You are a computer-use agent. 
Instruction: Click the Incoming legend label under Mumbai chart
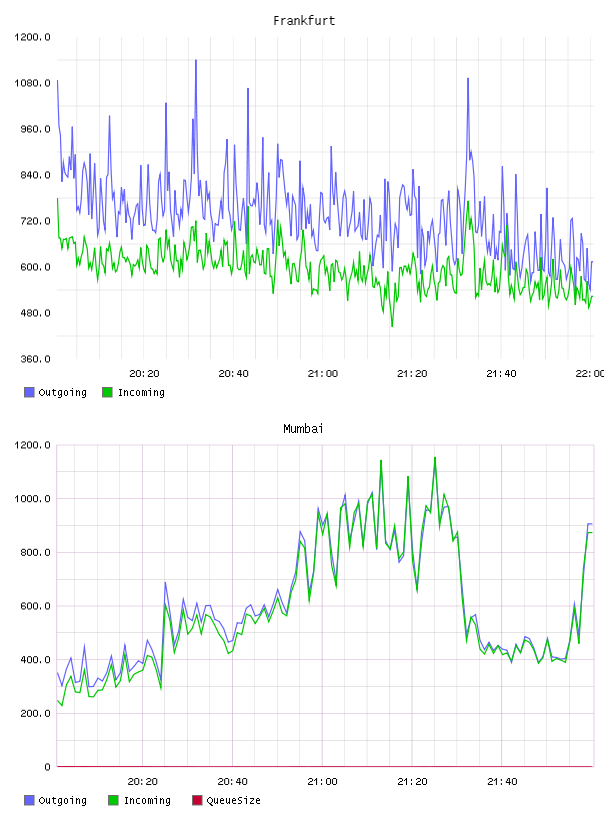(x=147, y=800)
